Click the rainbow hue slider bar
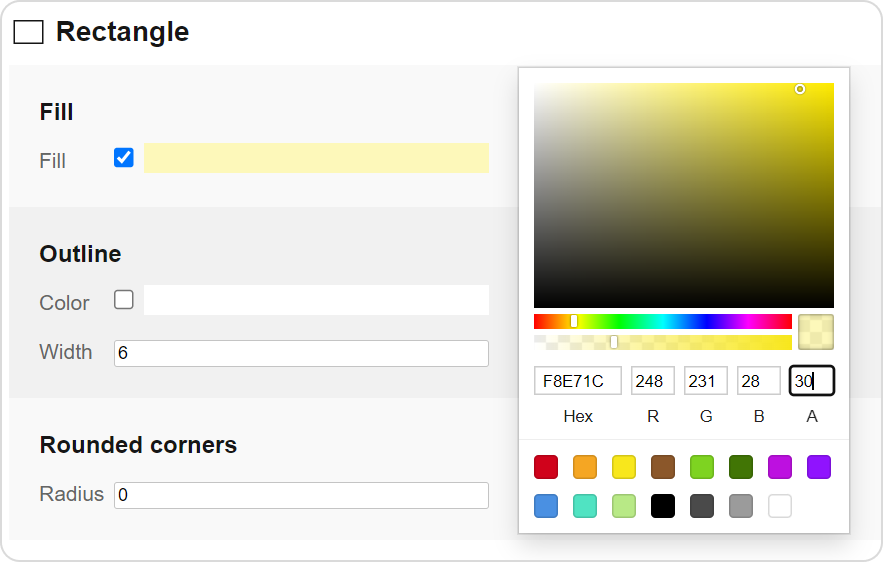Viewport: 883px width, 562px height. pyautogui.click(x=662, y=321)
